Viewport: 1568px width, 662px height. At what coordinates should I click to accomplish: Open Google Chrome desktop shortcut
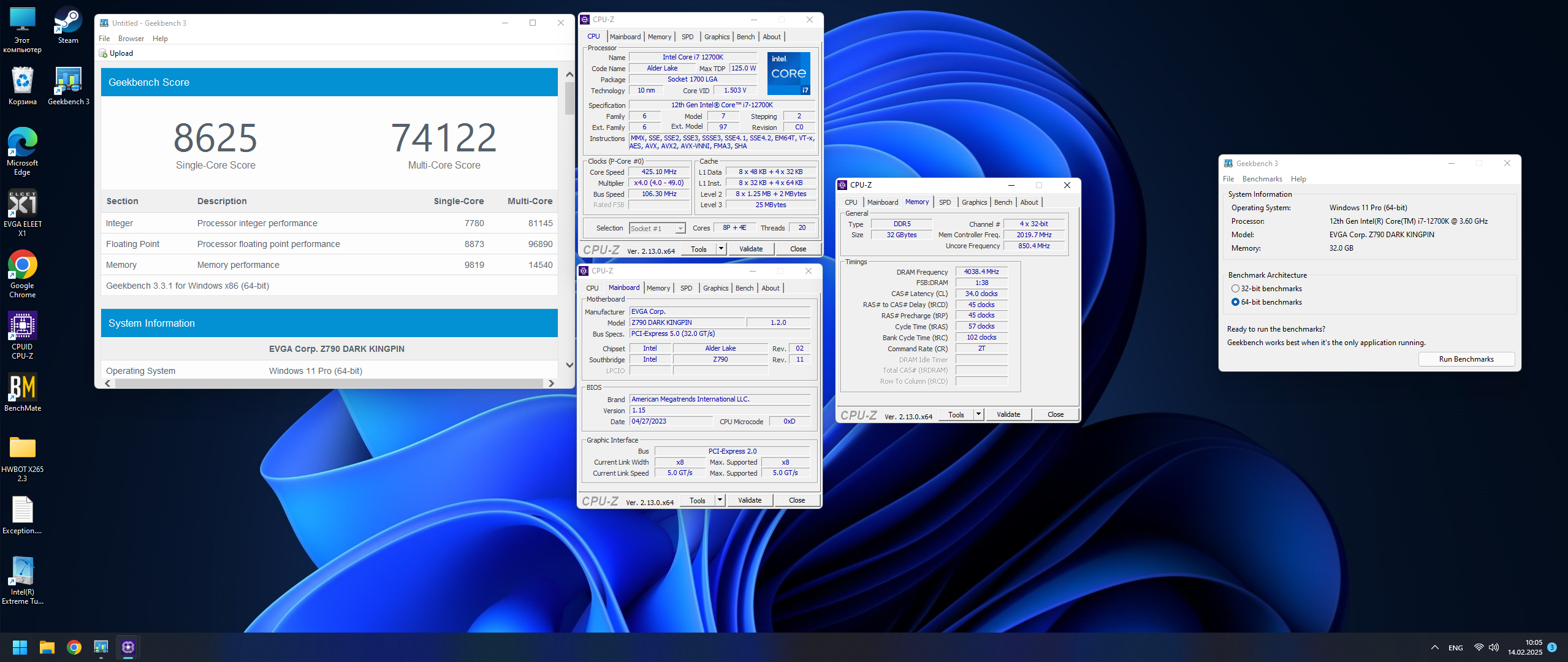[23, 274]
